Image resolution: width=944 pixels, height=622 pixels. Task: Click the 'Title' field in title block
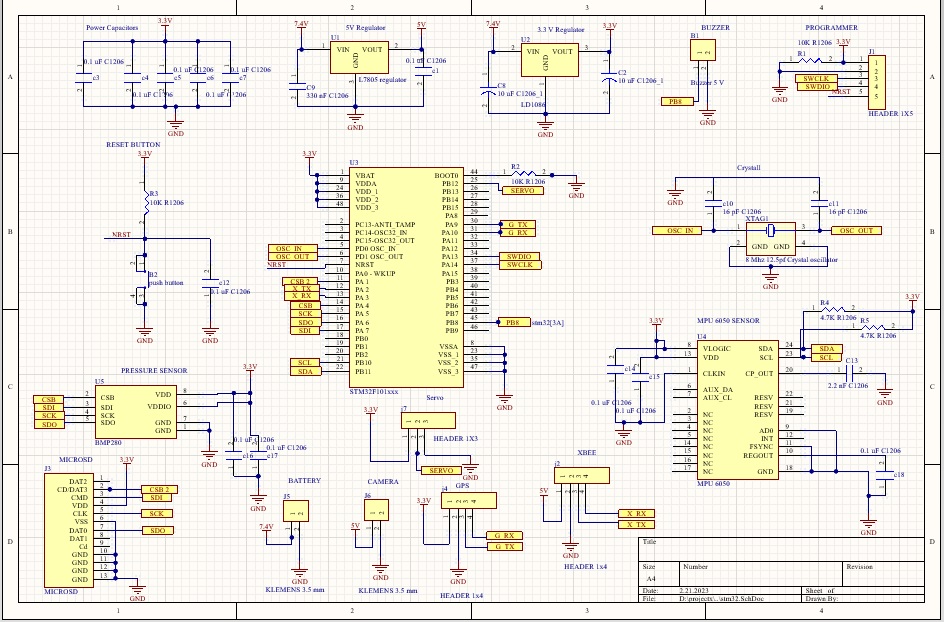point(649,541)
